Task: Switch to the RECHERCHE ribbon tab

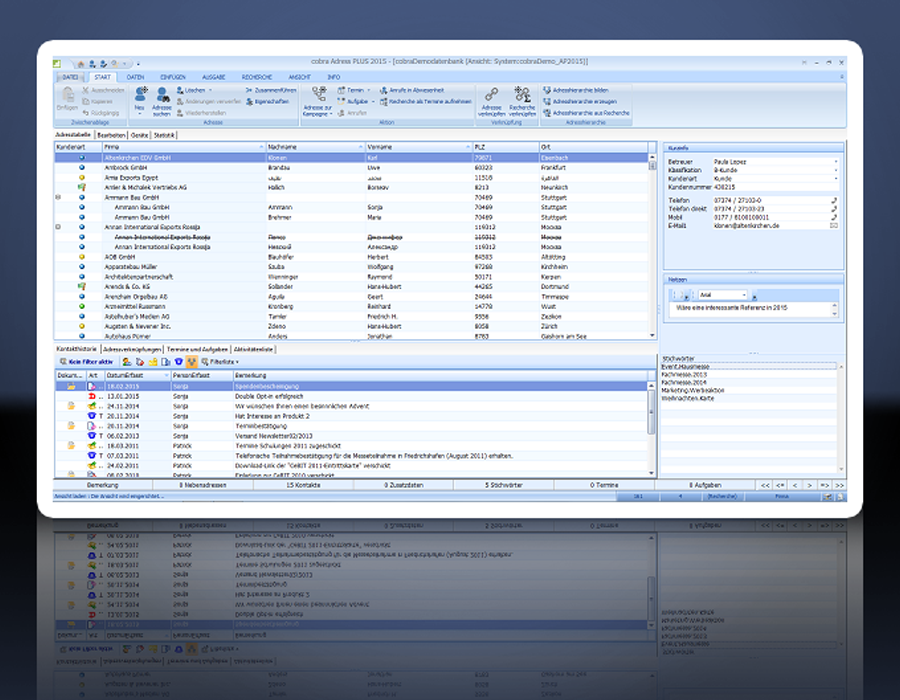Action: click(257, 77)
